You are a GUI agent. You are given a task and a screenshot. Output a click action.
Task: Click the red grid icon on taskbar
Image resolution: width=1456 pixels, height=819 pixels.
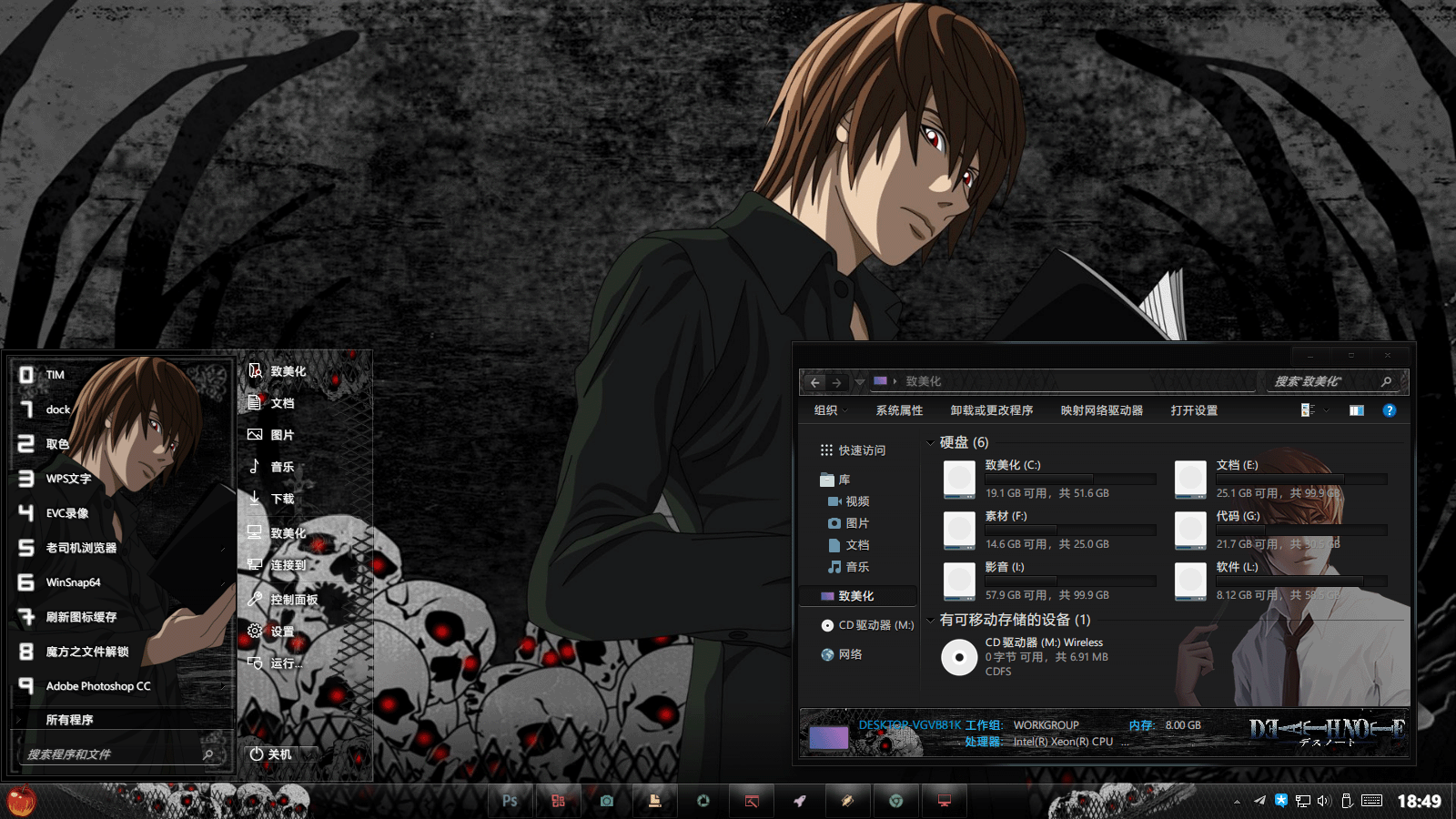coord(558,801)
